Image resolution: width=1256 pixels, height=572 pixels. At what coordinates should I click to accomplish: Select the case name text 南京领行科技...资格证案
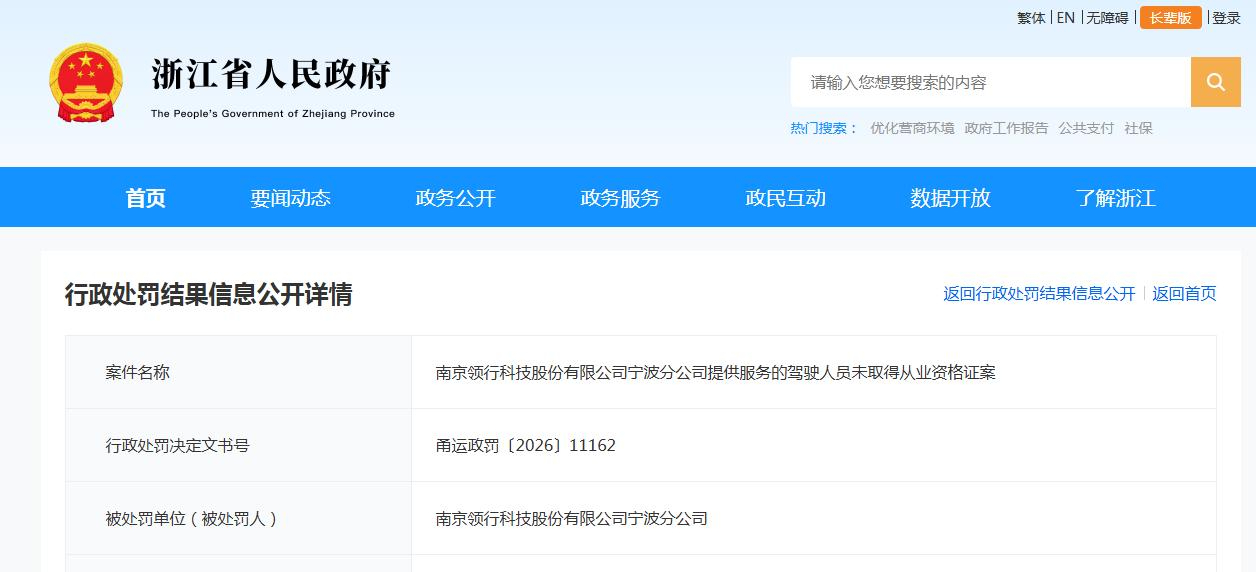(715, 373)
